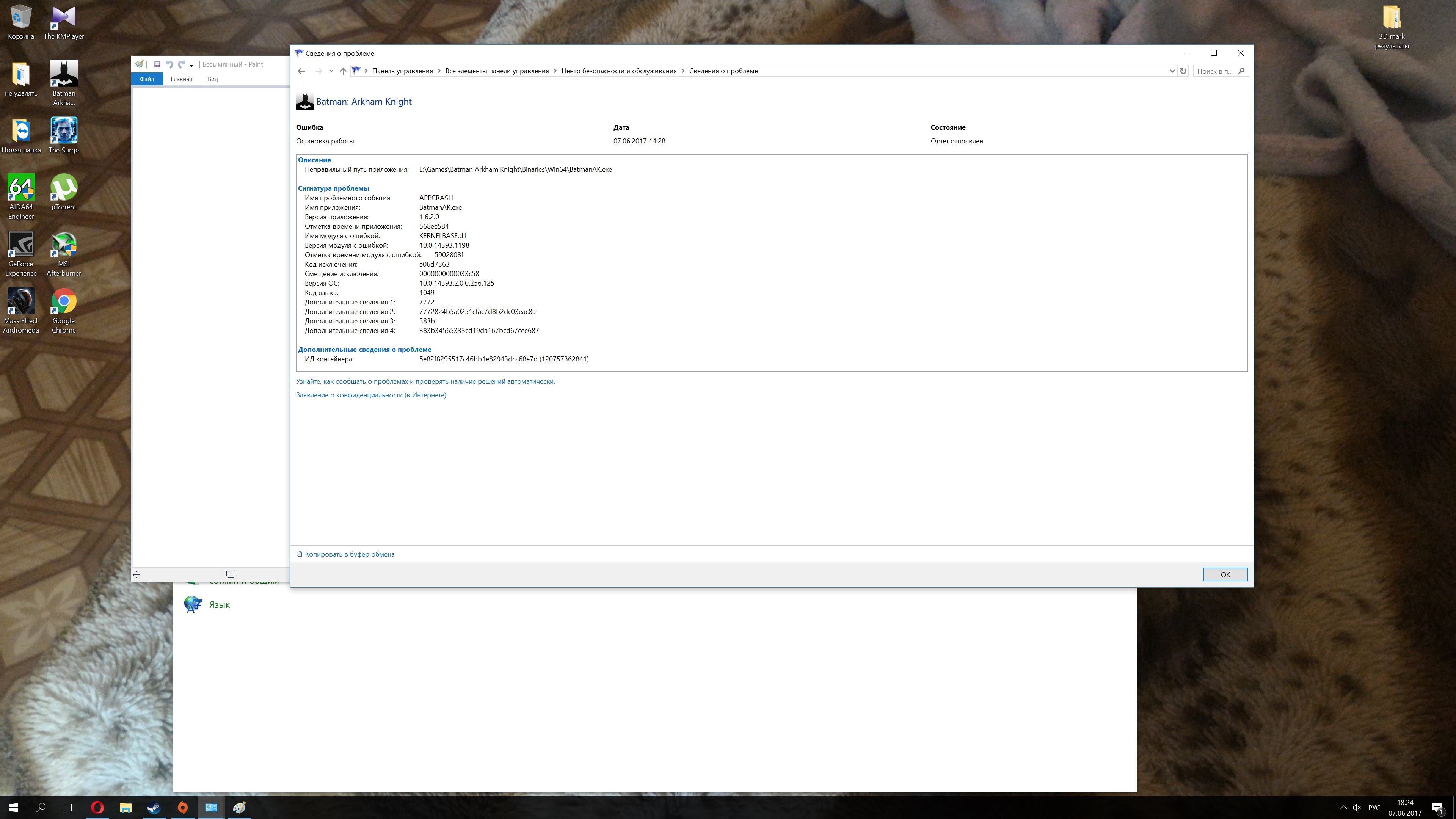Open the Paint quick access customize dropdown
1456x819 pixels.
[191, 65]
